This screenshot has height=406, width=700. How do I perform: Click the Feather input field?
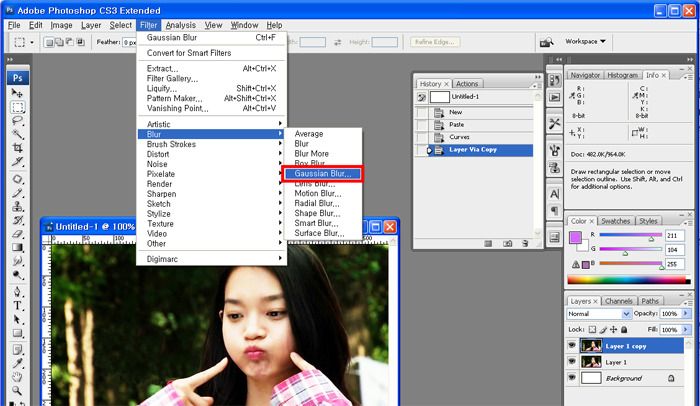point(129,42)
